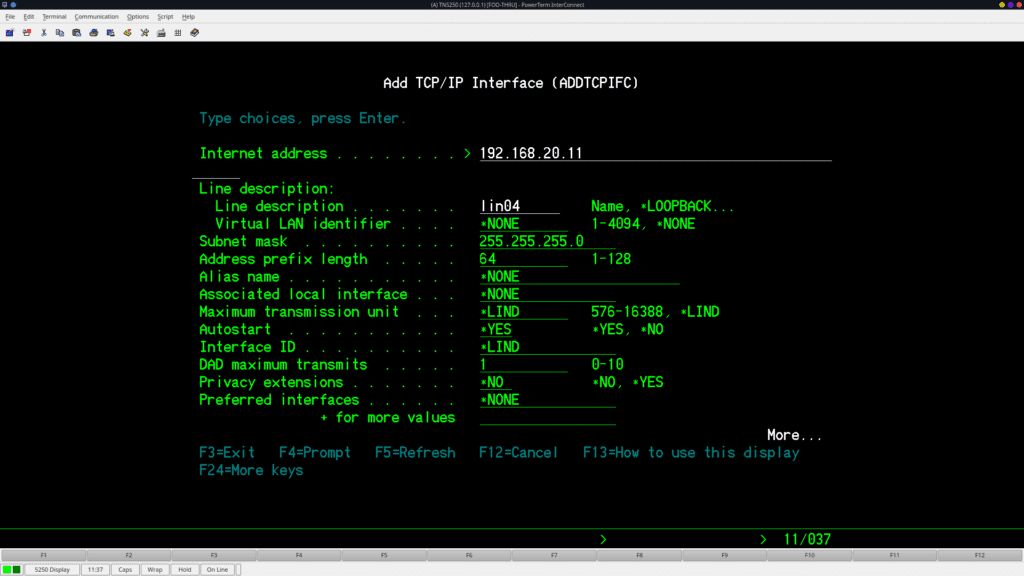Viewport: 1024px width, 576px height.
Task: Click the F12 soft key button
Action: pos(980,555)
